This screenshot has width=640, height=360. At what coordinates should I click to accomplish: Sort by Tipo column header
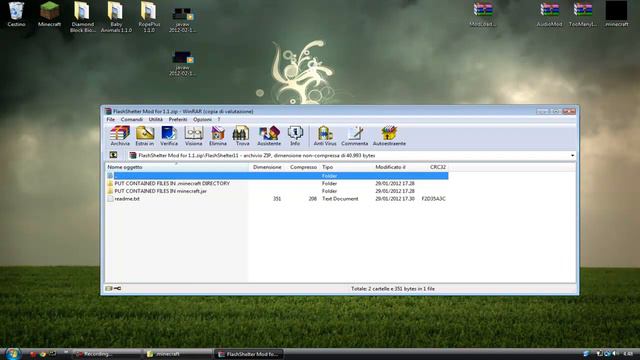[x=346, y=167]
